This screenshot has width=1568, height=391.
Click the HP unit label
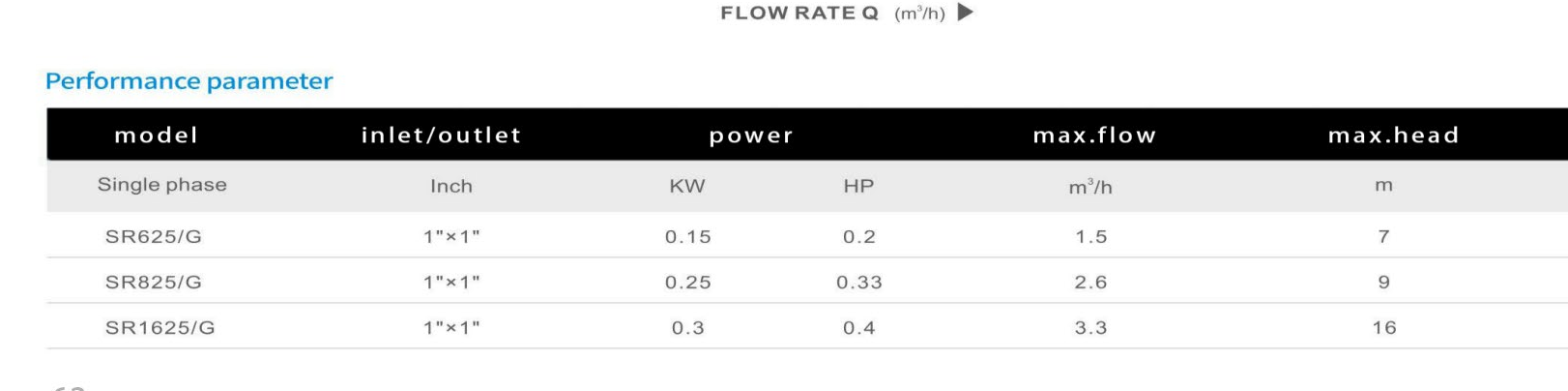[858, 186]
